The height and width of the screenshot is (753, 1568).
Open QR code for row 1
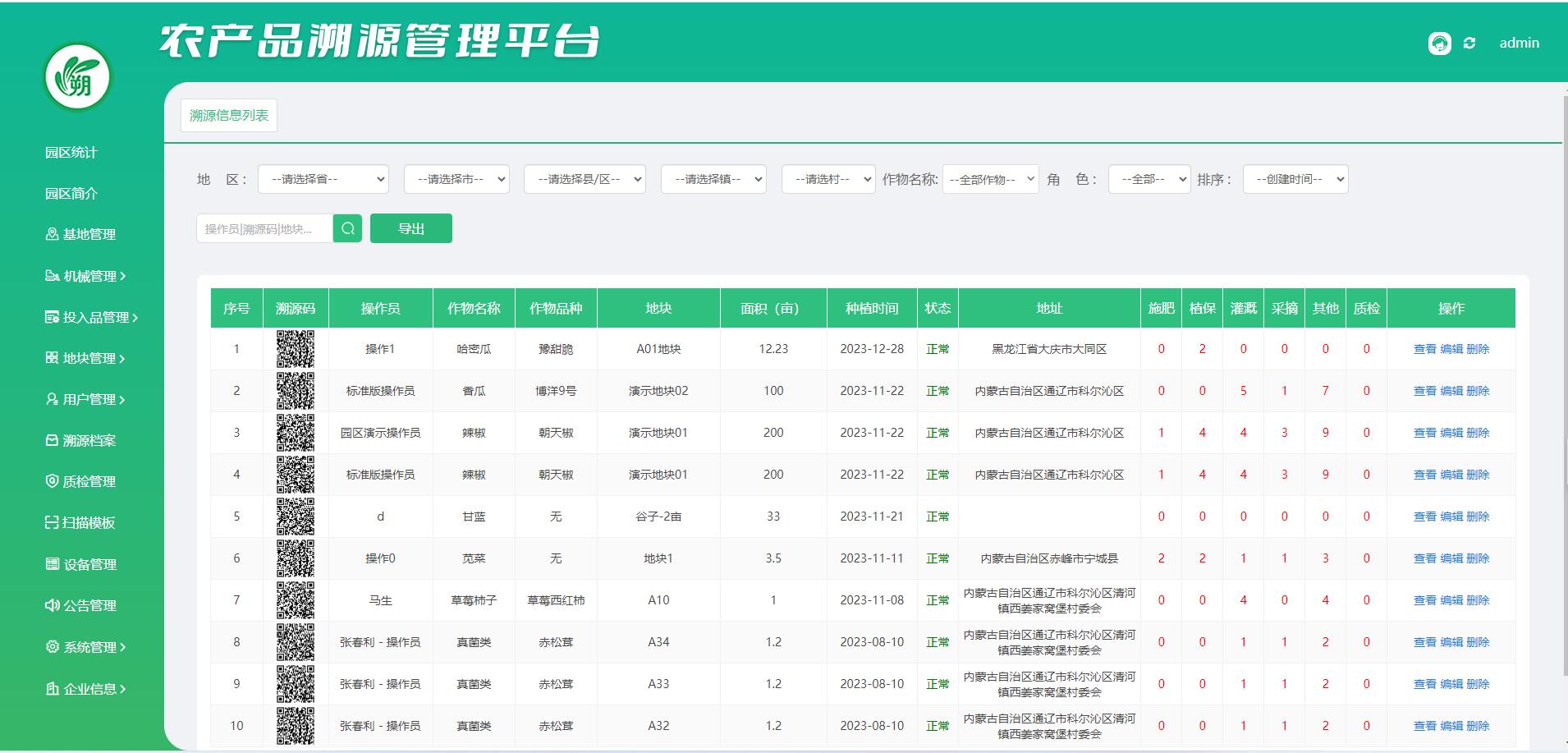(296, 349)
